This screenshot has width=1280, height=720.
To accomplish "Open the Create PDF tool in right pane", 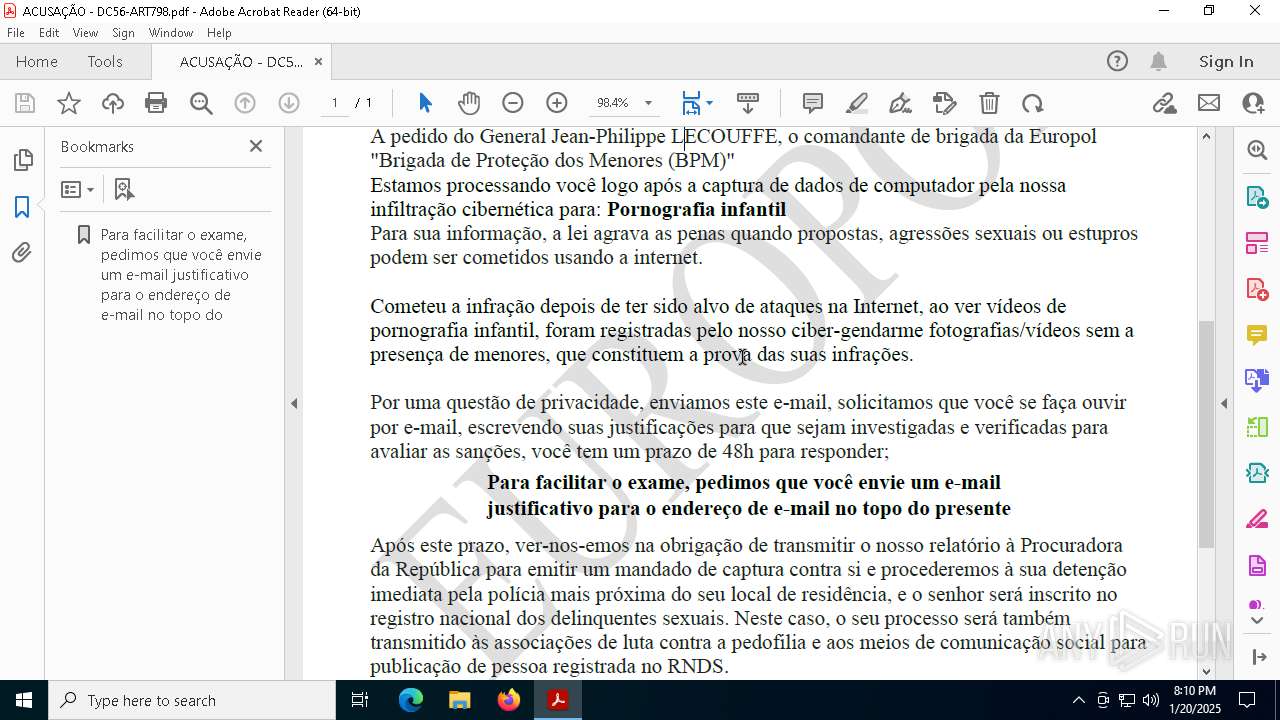I will [1257, 289].
